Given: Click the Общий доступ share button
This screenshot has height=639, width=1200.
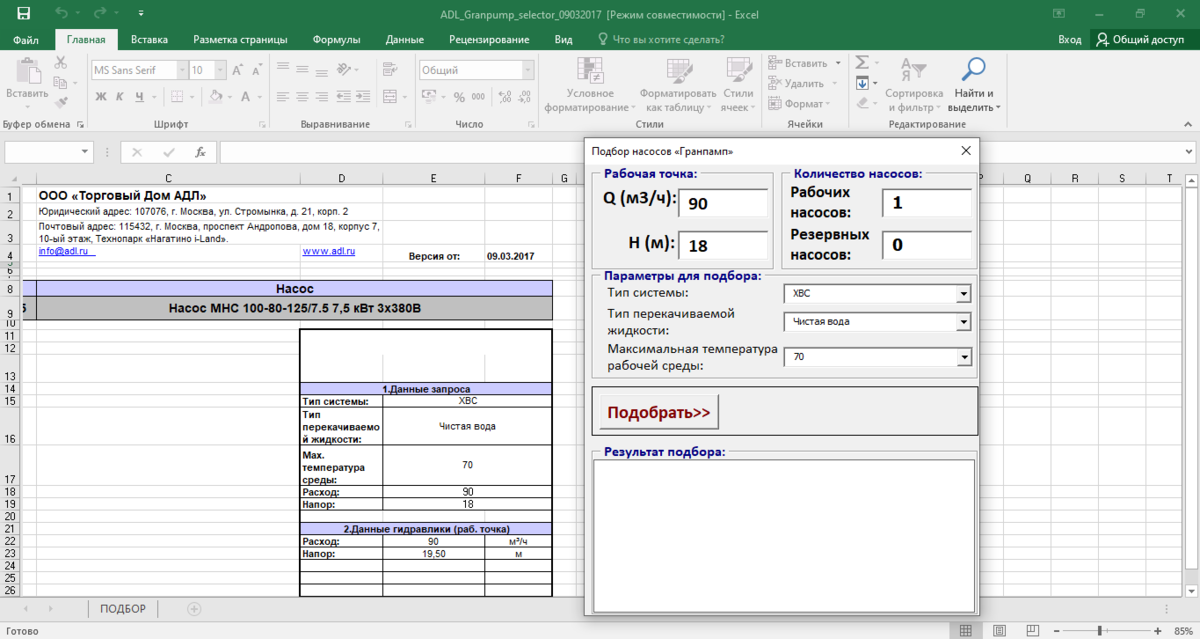Looking at the screenshot, I should [1139, 40].
